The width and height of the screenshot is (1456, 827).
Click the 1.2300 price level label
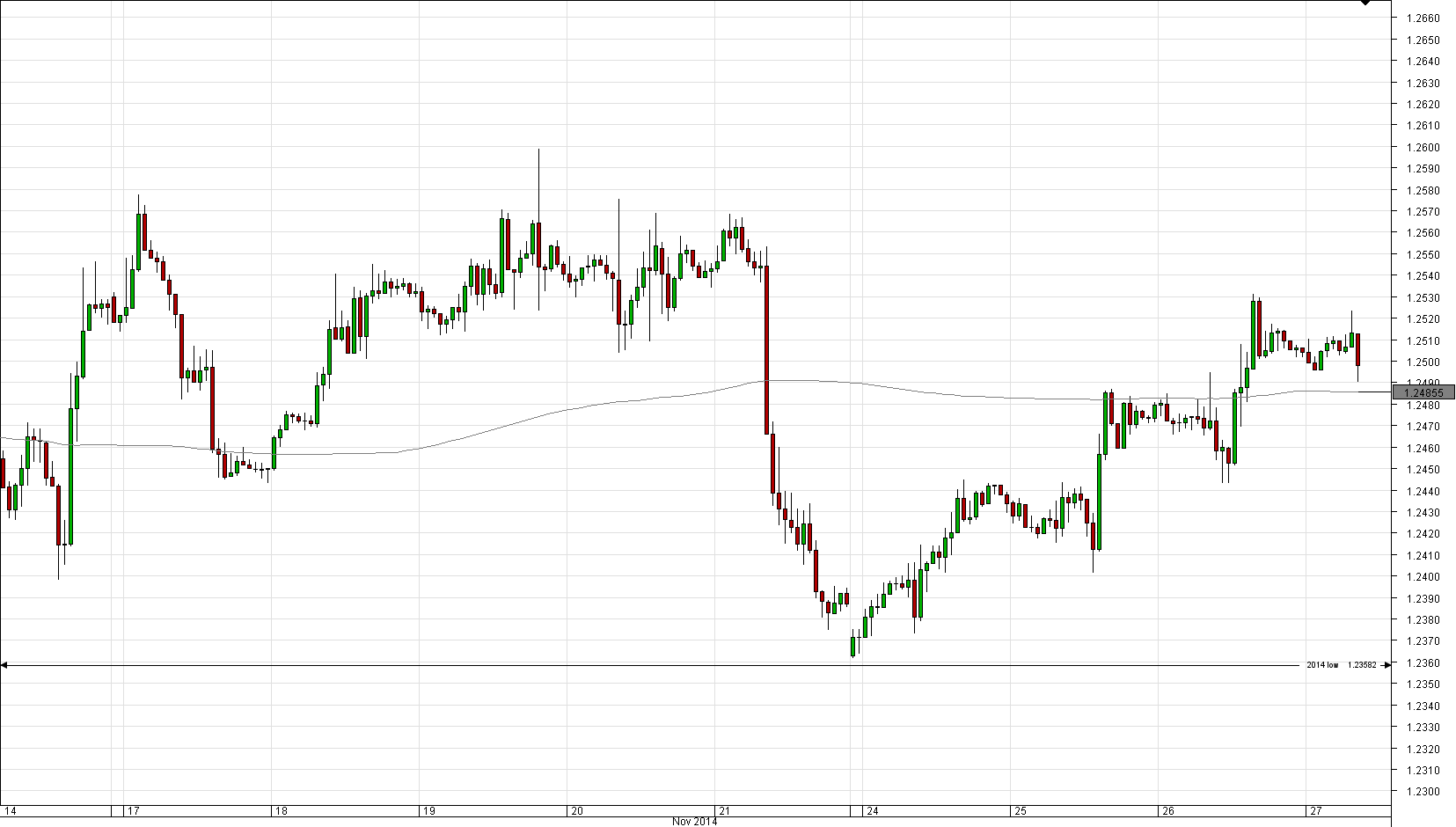tap(1423, 792)
